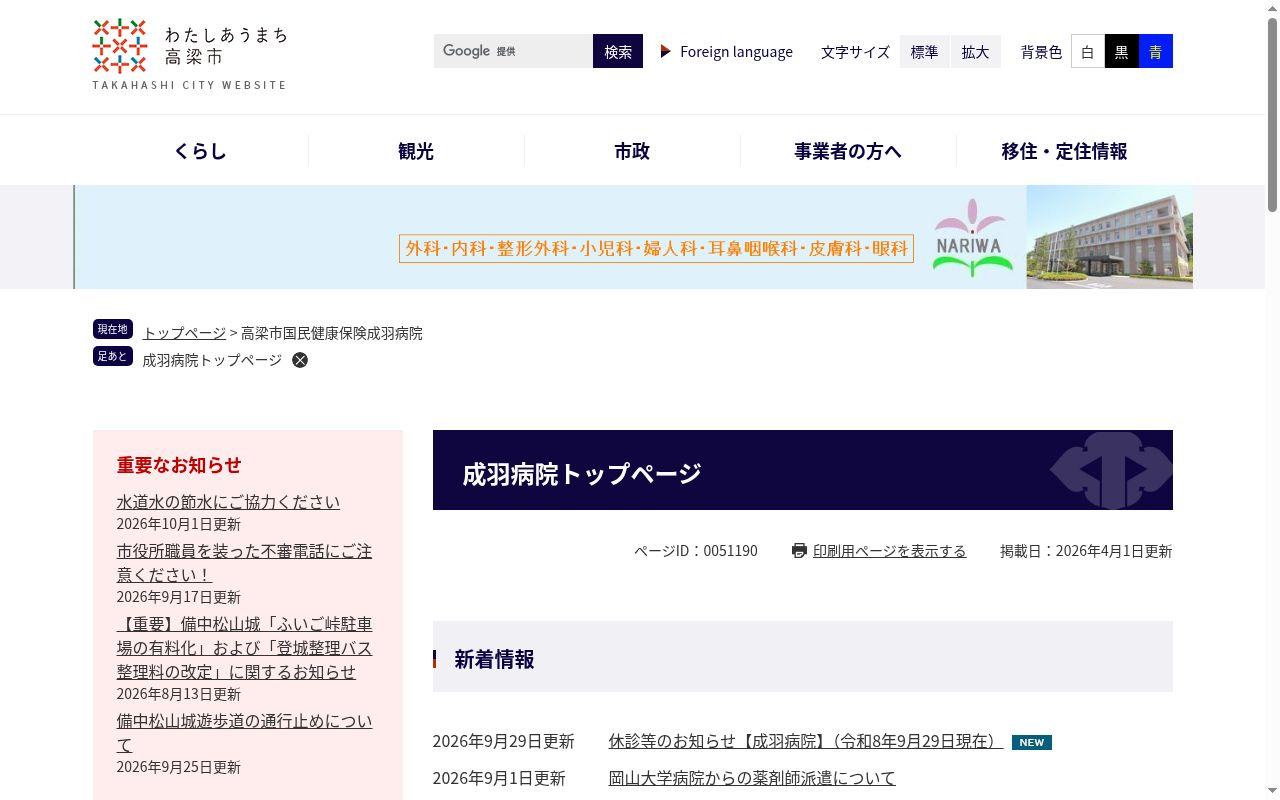Click the 2026年9月29日更新 date text

click(x=504, y=742)
